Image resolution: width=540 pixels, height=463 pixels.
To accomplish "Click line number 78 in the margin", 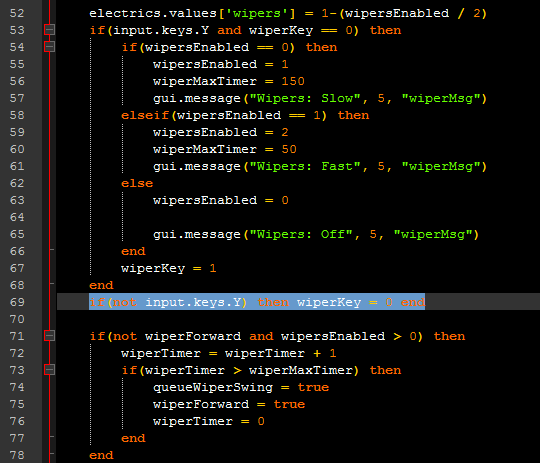I will [x=17, y=455].
